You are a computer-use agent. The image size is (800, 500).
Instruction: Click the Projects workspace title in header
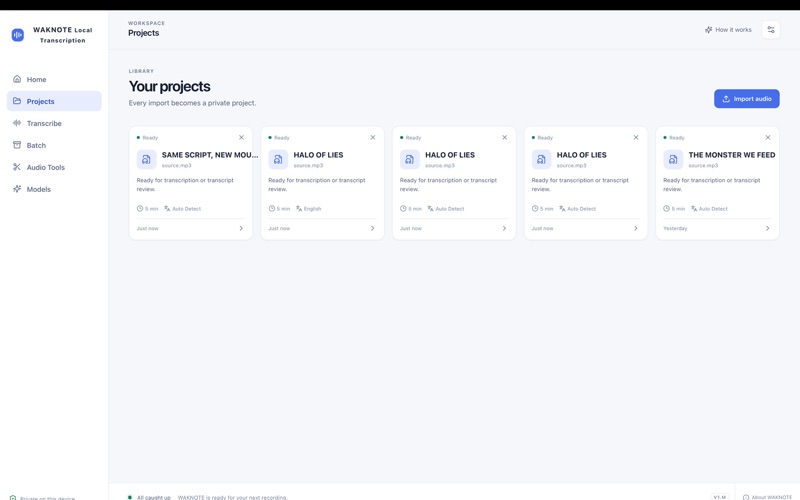click(143, 33)
